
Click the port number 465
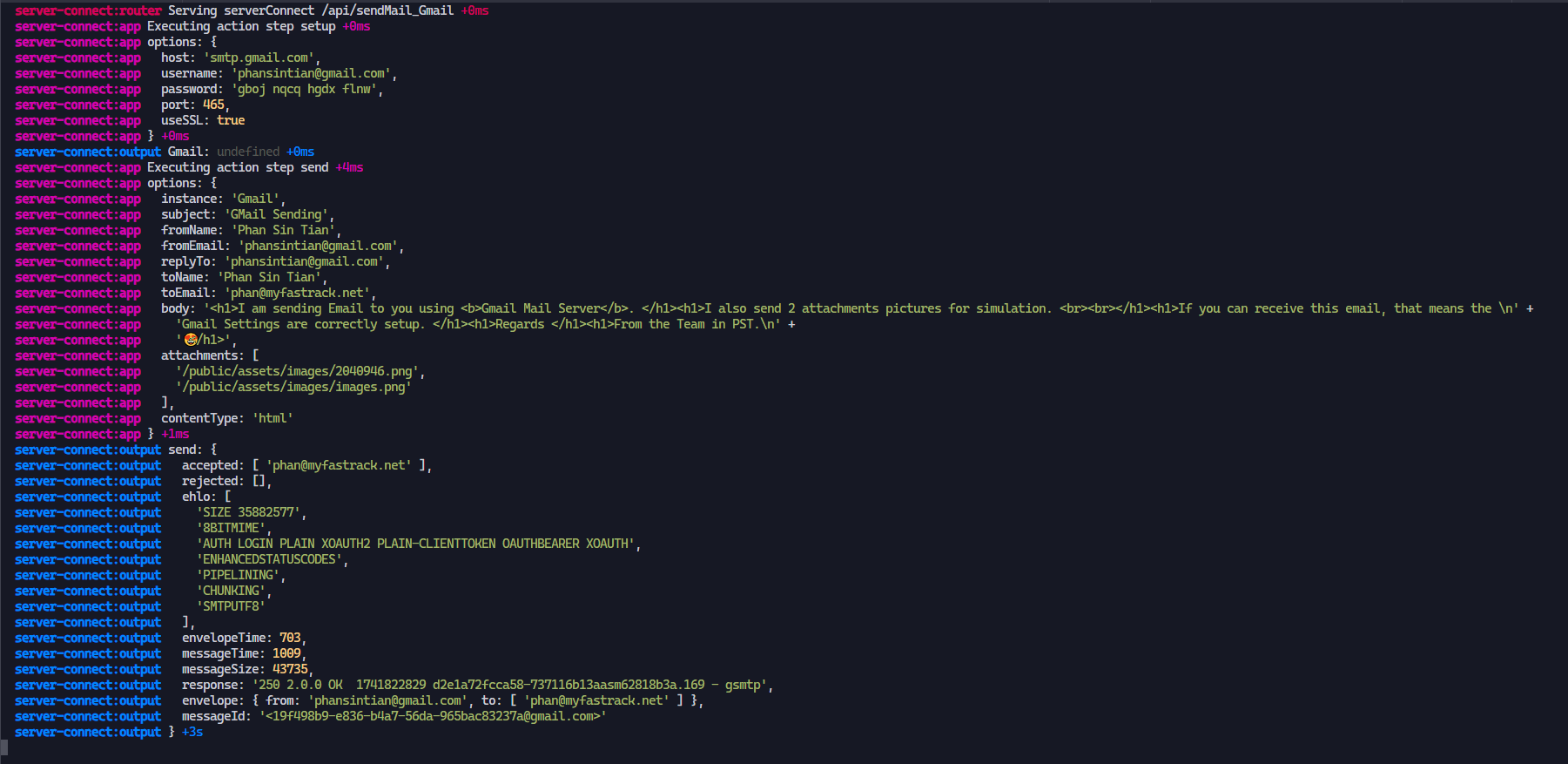[213, 105]
